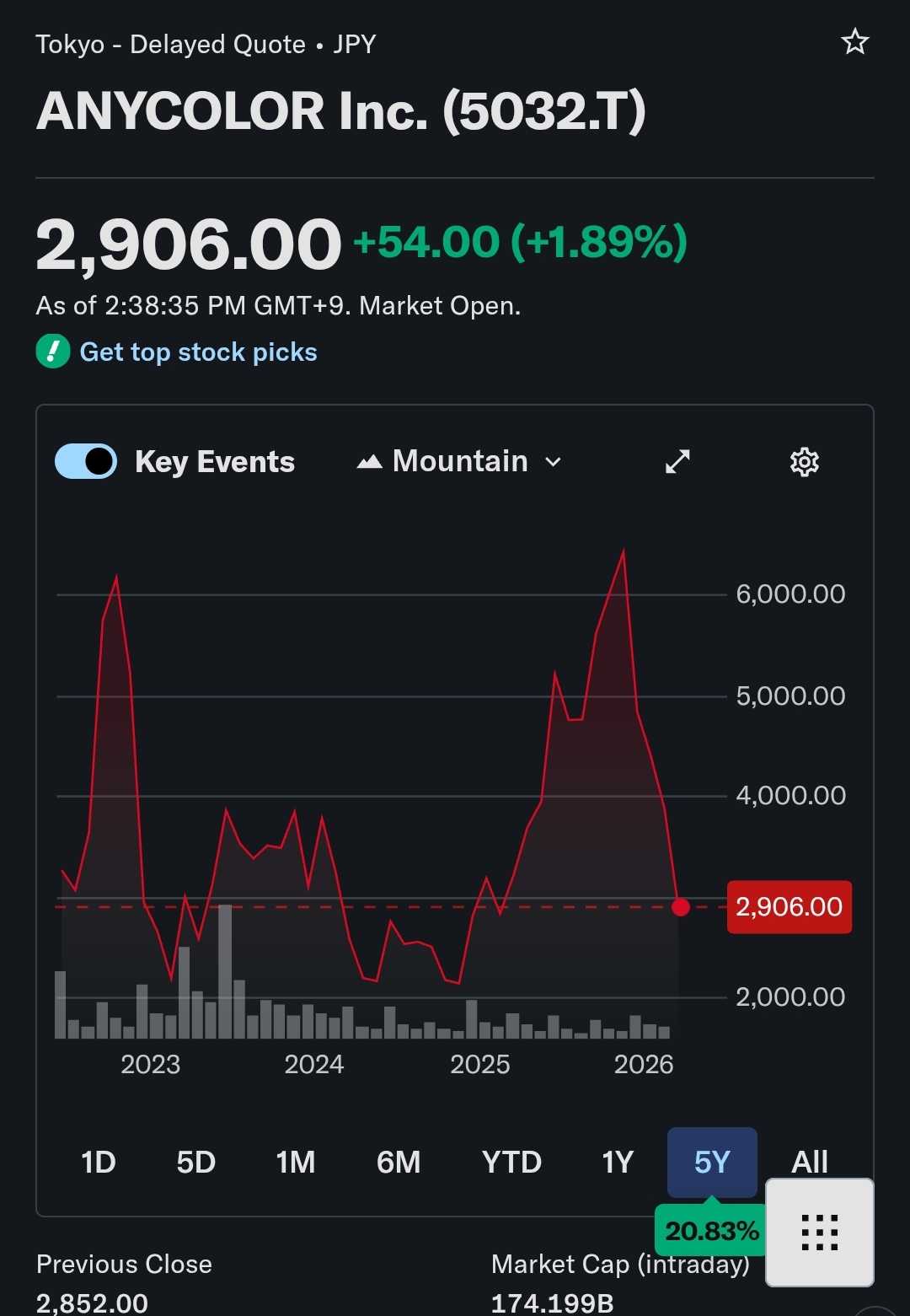
Task: Tap the Tokyo - Delayed Quote text
Action: pos(170,44)
